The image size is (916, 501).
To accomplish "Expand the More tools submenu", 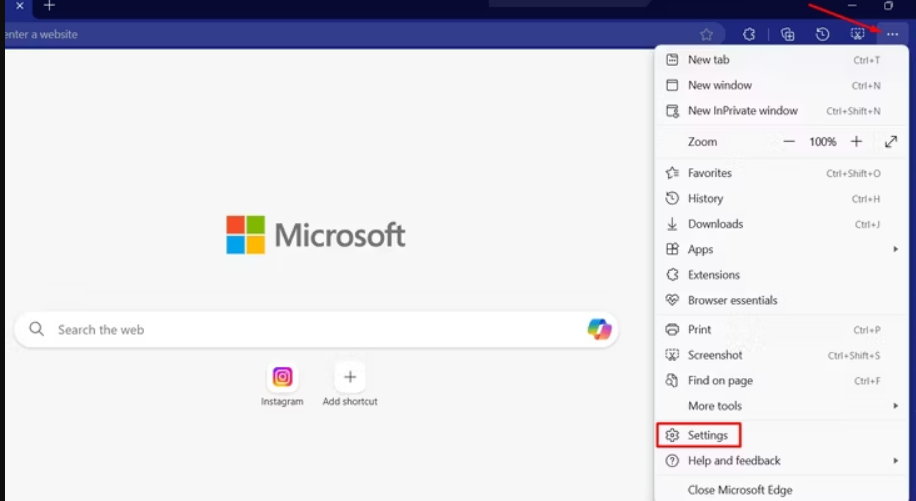I will pos(895,406).
